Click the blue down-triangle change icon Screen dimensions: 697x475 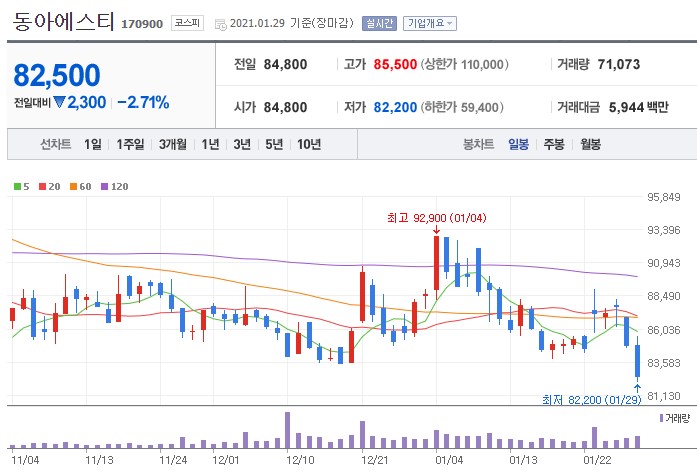(x=60, y=102)
